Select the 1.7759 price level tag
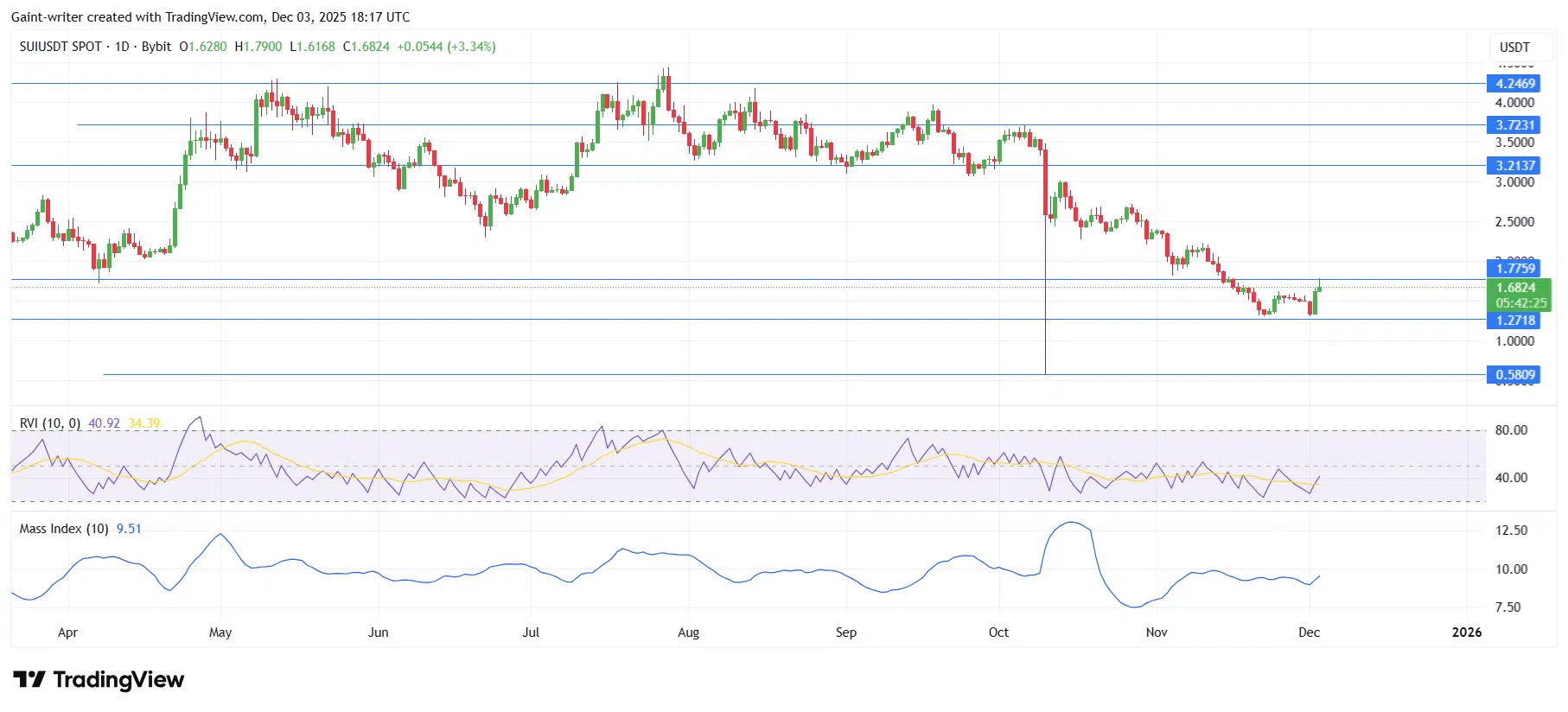The height and width of the screenshot is (712, 1568). click(x=1515, y=269)
